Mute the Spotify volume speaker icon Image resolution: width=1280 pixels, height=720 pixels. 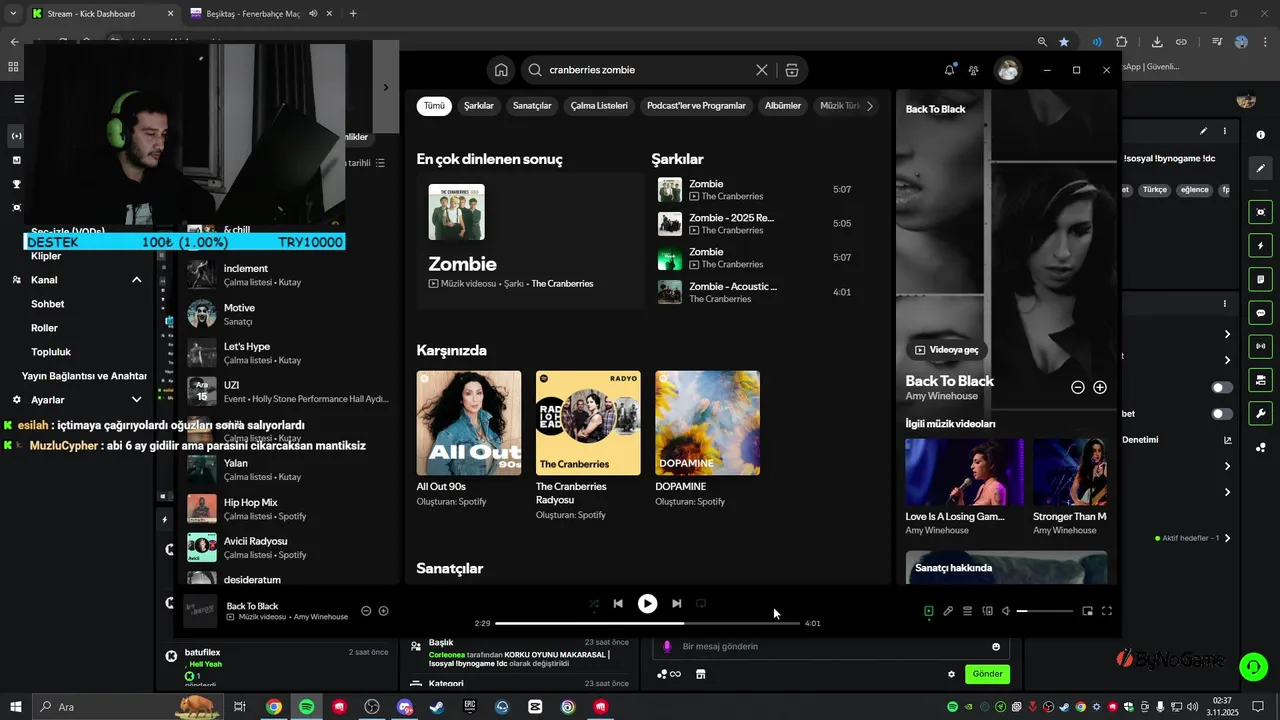tap(1006, 611)
